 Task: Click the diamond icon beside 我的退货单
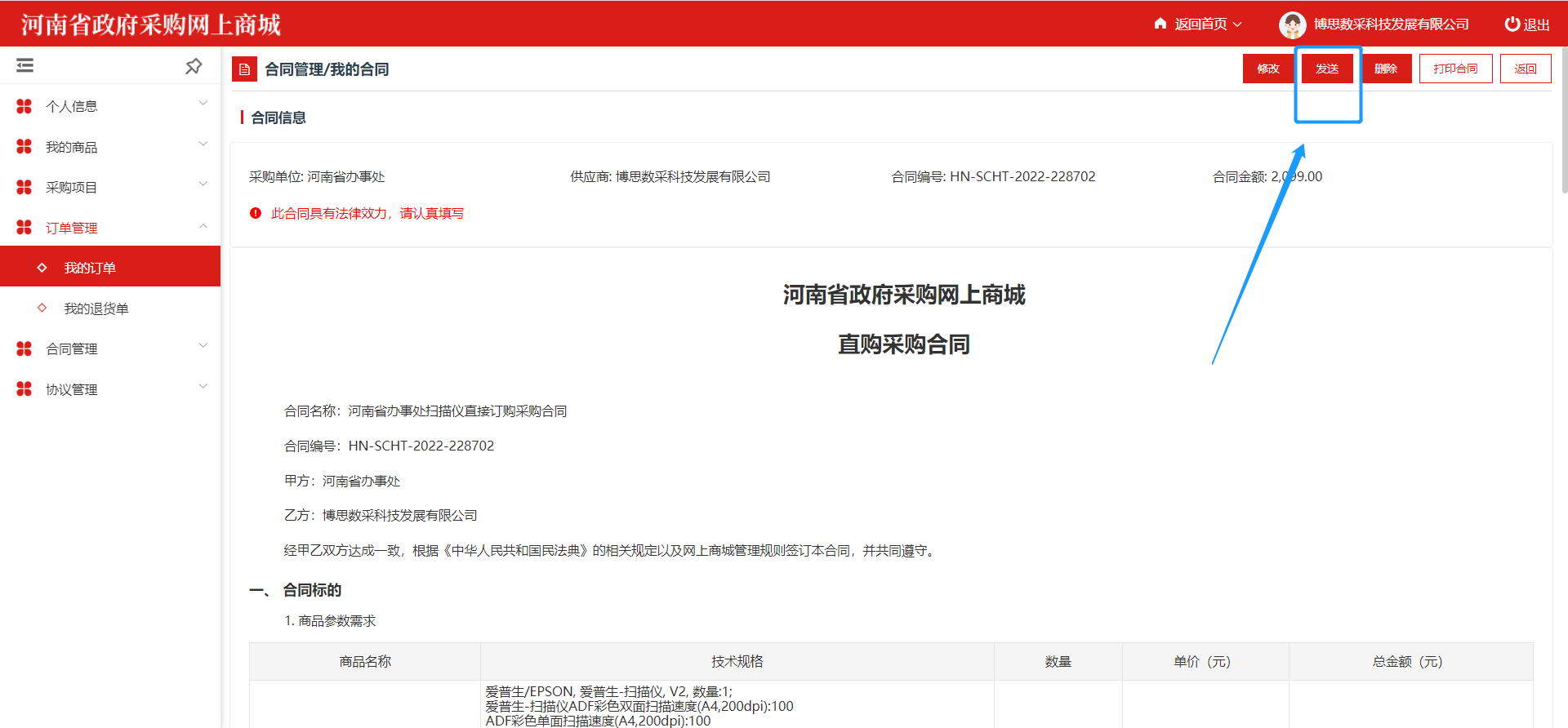pos(42,308)
